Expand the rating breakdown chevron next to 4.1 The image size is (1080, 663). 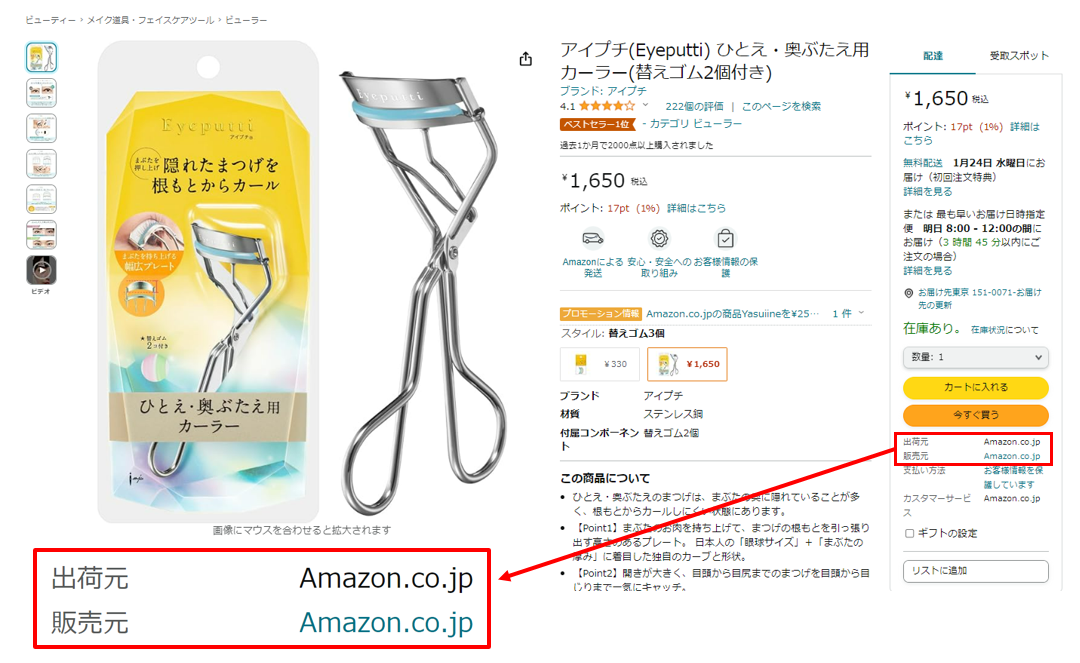click(645, 105)
